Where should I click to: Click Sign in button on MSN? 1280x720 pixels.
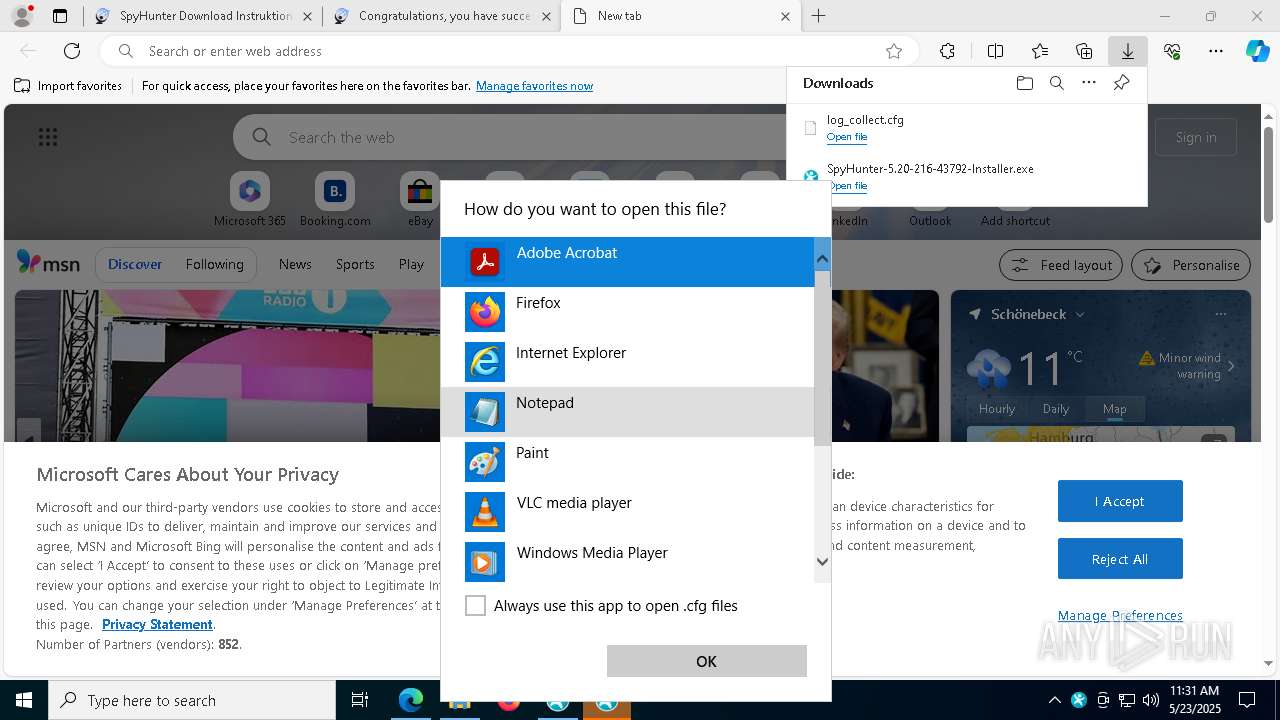[x=1196, y=137]
